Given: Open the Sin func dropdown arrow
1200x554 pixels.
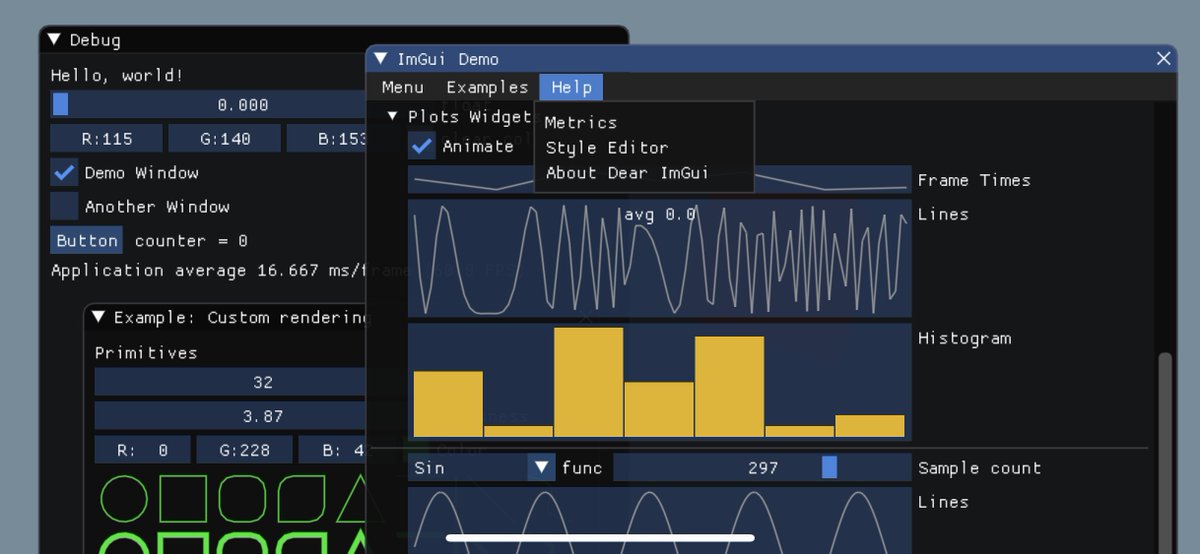Looking at the screenshot, I should (542, 467).
